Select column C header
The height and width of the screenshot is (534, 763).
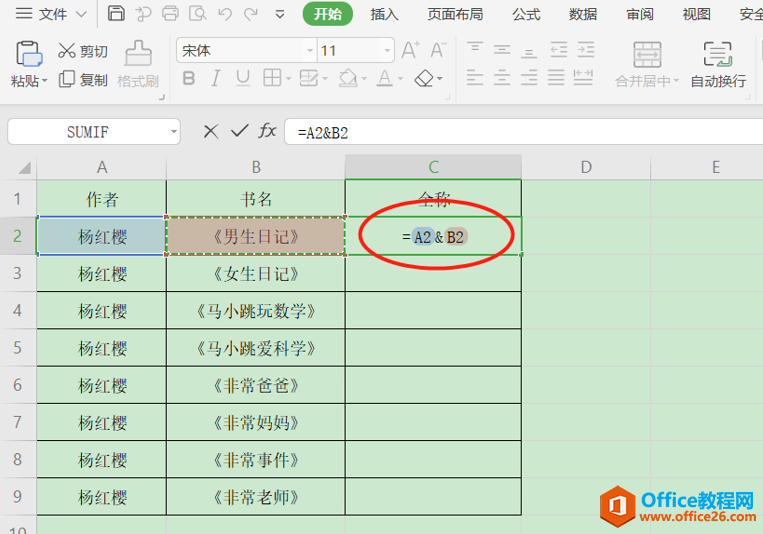click(x=433, y=167)
